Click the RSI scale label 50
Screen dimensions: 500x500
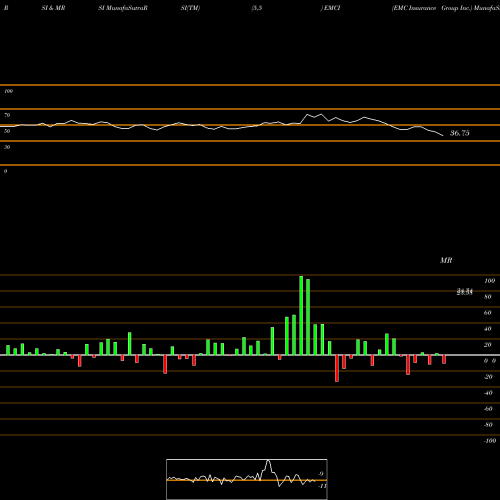click(7, 131)
